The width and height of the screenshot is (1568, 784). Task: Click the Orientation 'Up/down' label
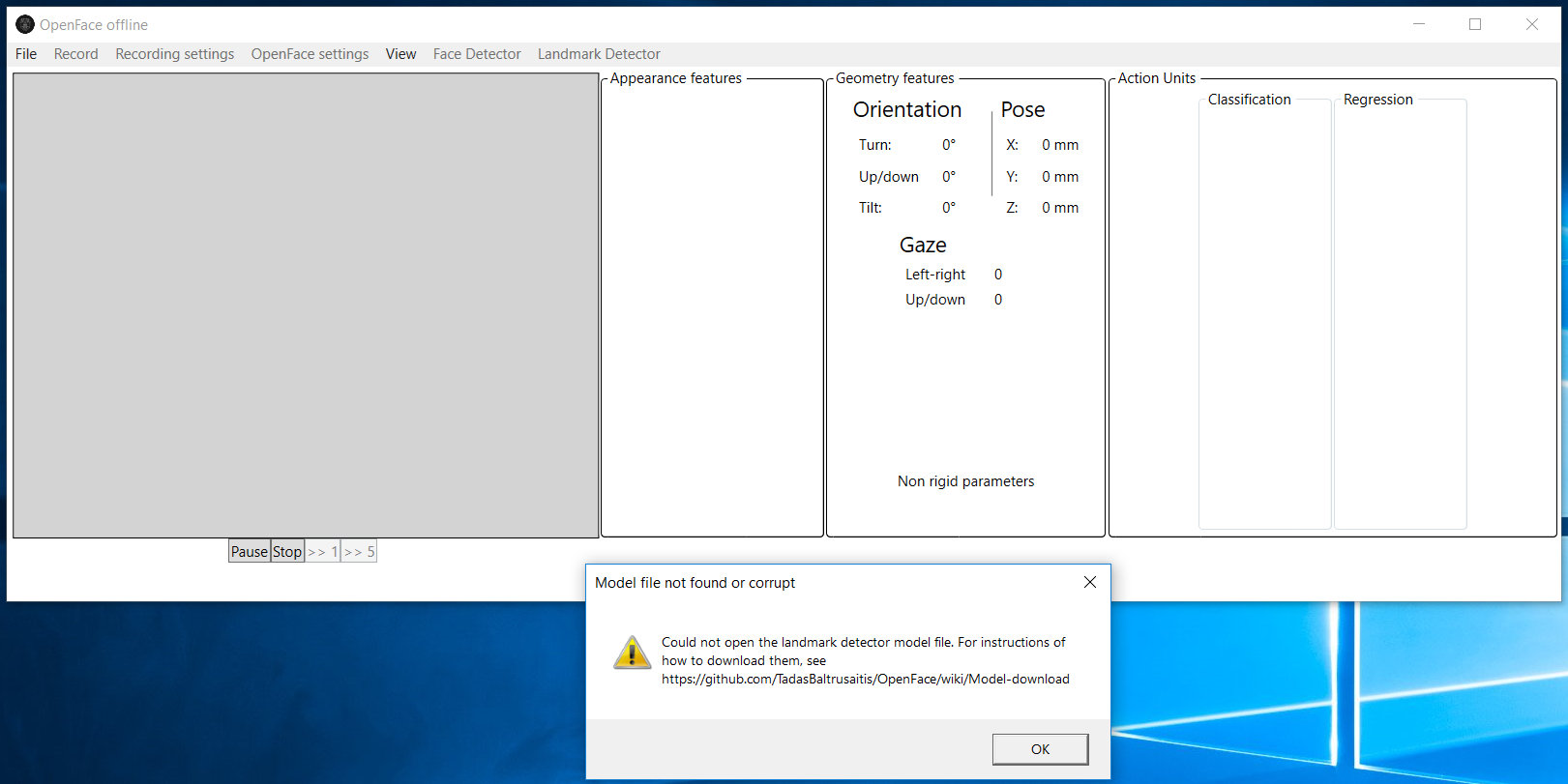(x=889, y=177)
